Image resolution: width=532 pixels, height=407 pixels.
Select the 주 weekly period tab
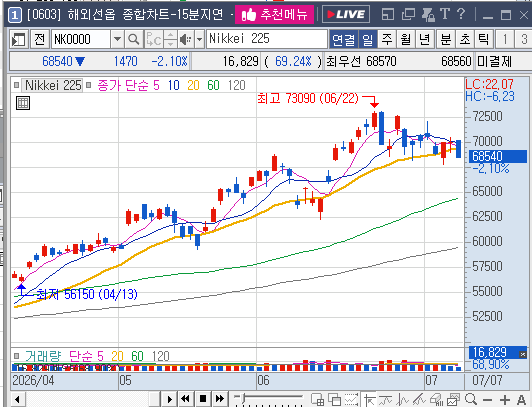coord(386,40)
